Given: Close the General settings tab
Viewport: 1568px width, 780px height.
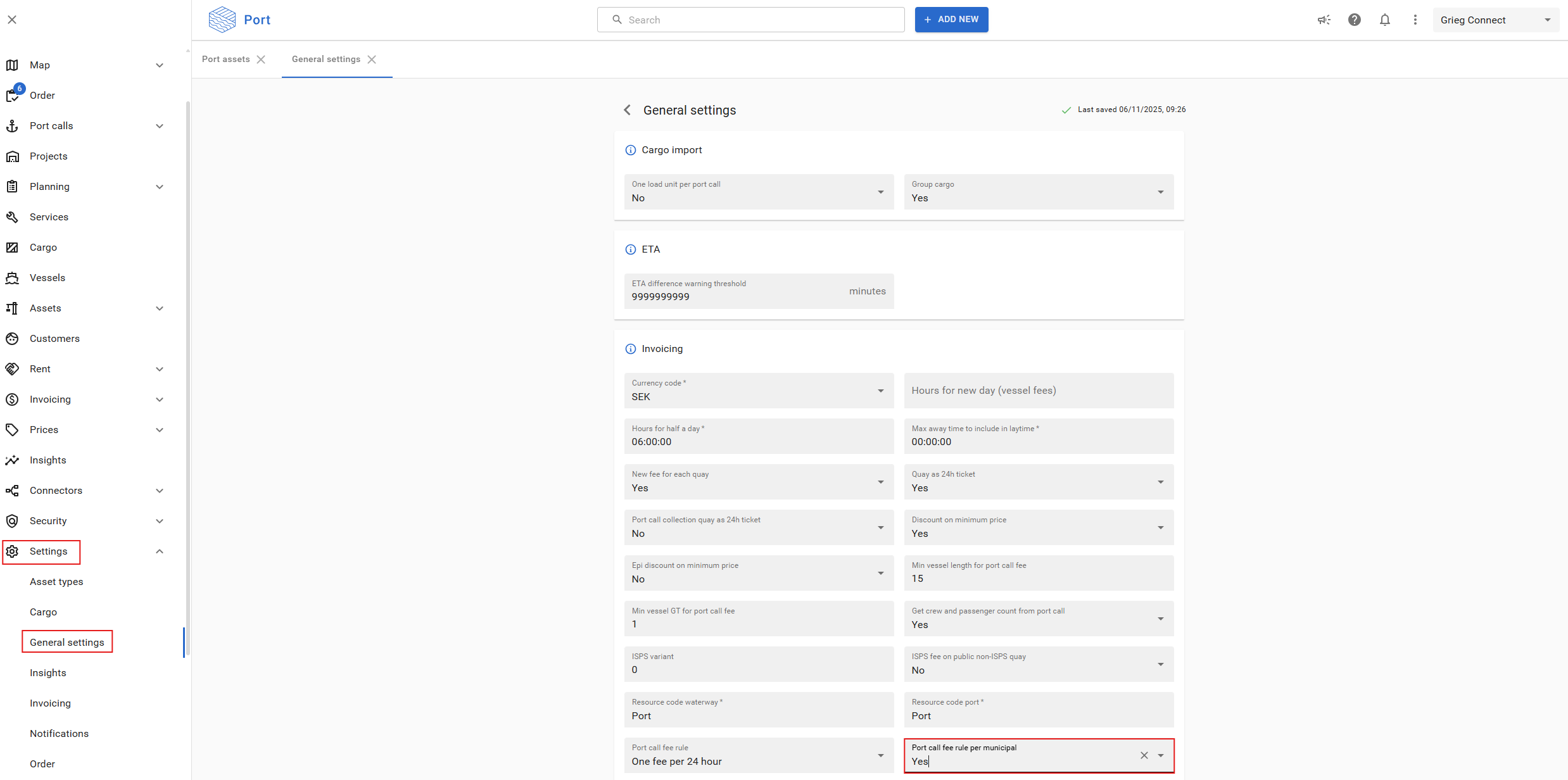Looking at the screenshot, I should [x=372, y=60].
